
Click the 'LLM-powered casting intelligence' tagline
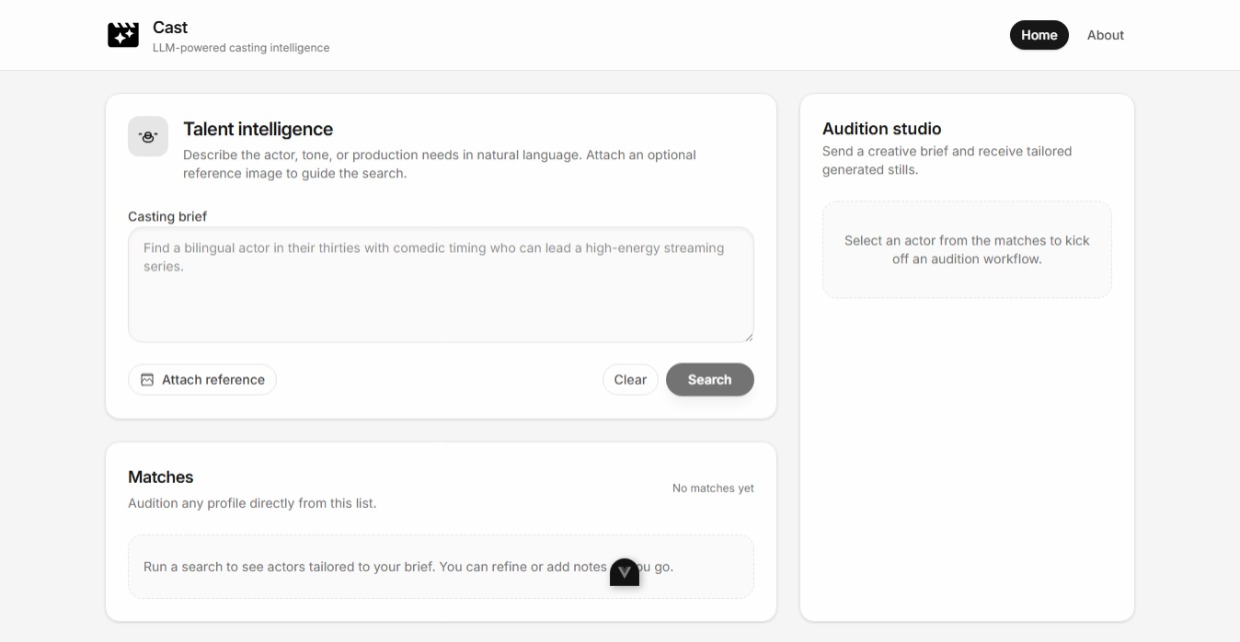pyautogui.click(x=241, y=48)
